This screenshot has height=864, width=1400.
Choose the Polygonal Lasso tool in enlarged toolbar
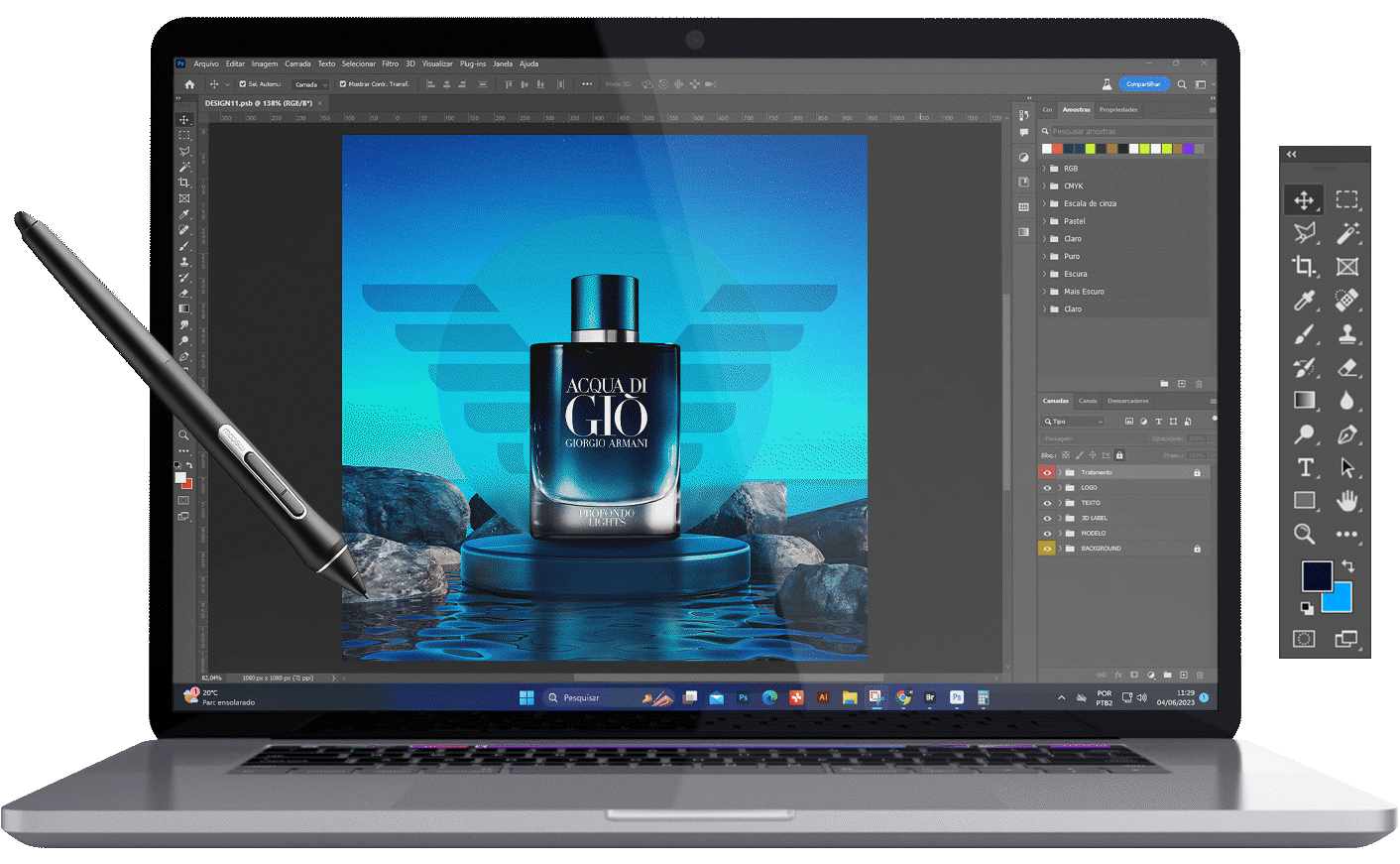coord(1304,233)
